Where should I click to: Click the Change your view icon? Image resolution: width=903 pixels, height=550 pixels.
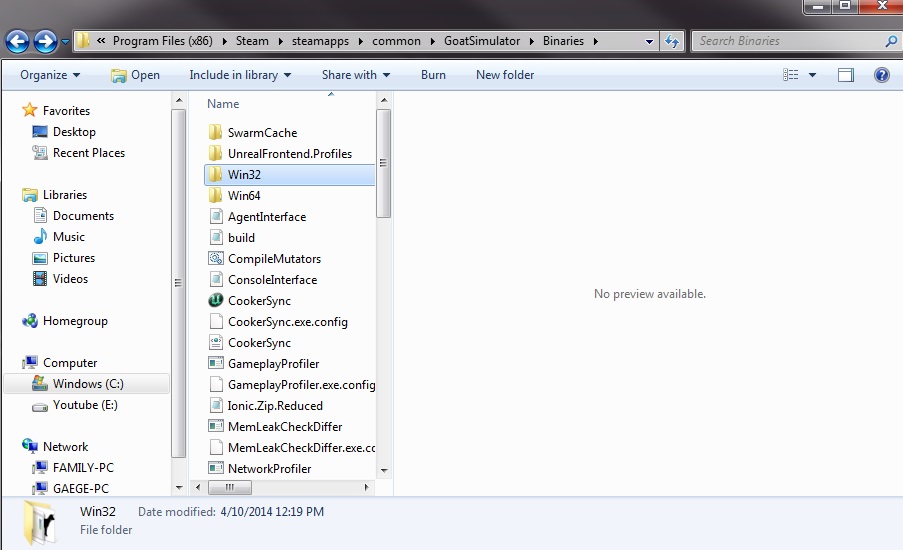coord(791,75)
